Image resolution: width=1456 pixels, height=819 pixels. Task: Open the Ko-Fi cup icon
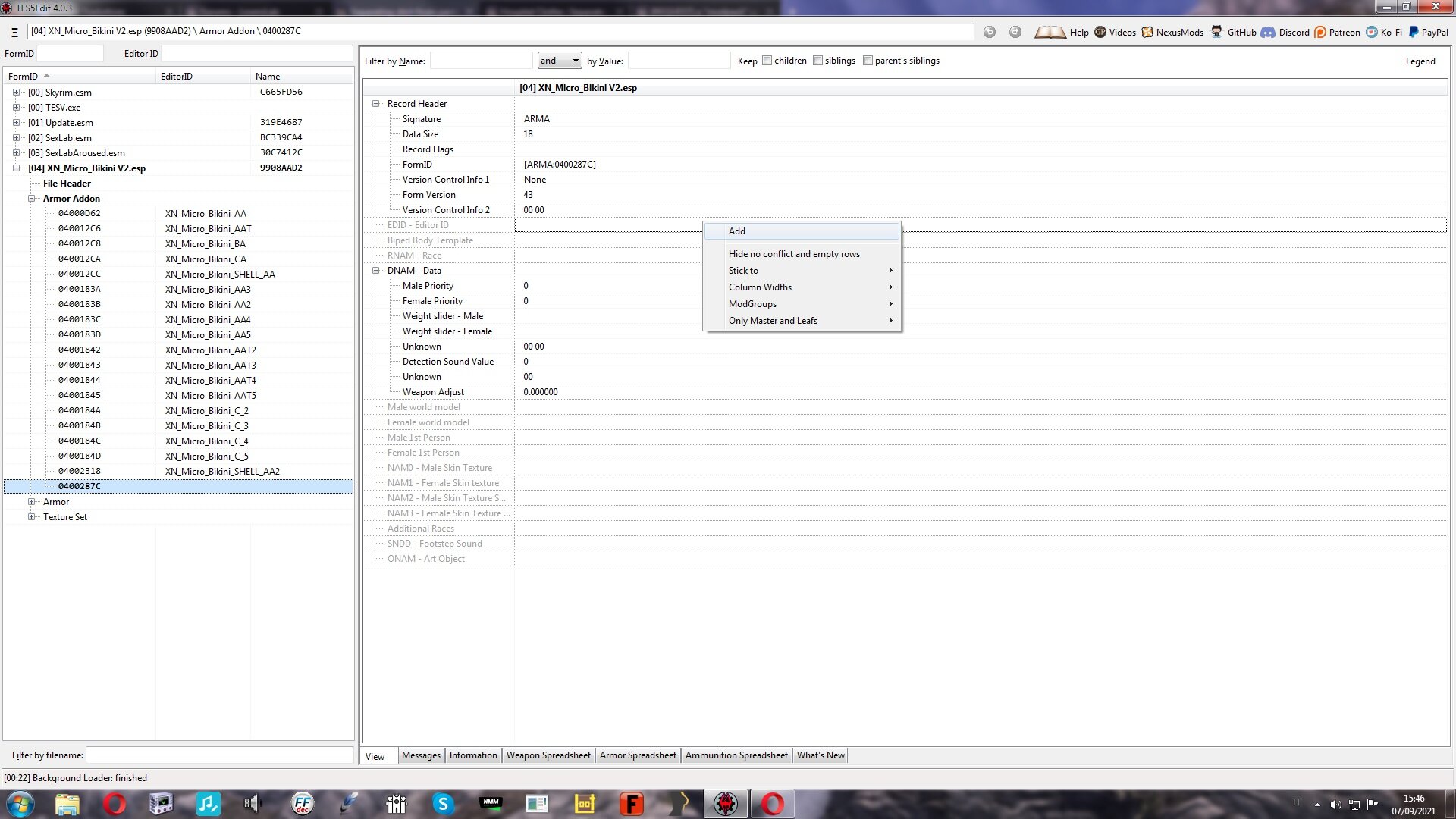click(x=1372, y=32)
